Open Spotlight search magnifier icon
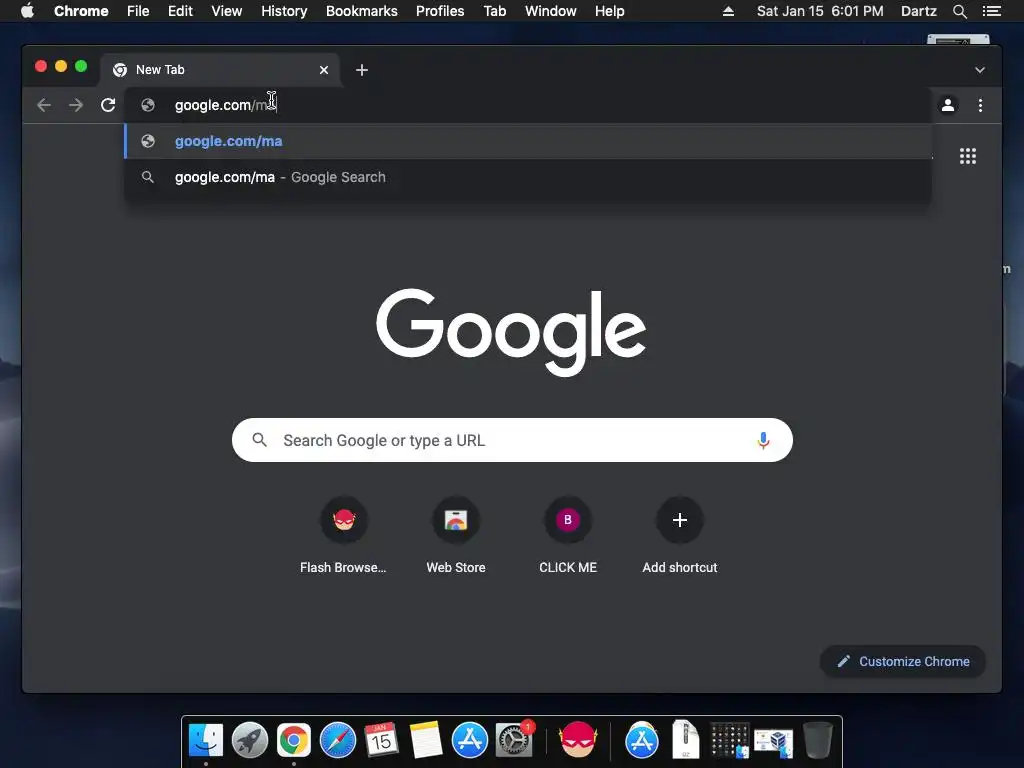1024x768 pixels. coord(959,11)
